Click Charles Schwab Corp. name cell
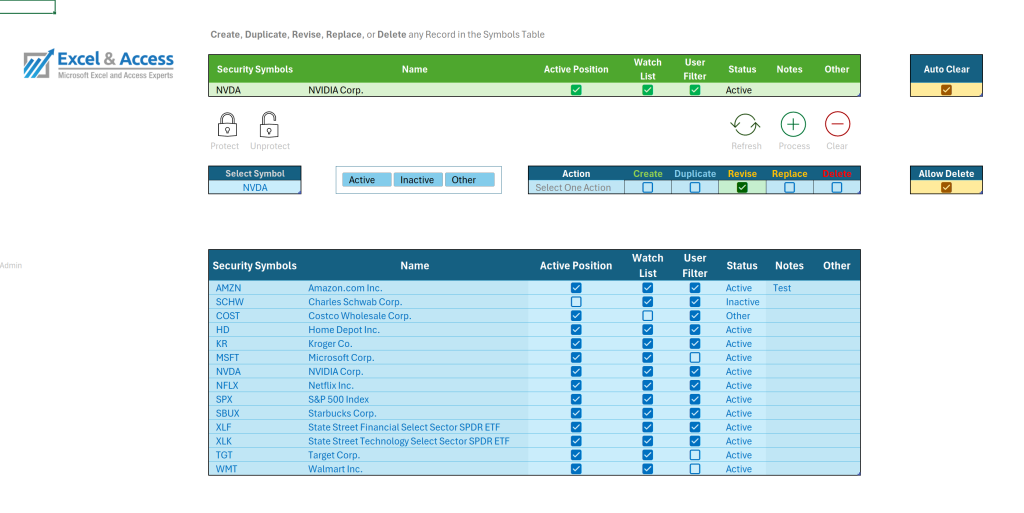The width and height of the screenshot is (1024, 513). coord(415,302)
